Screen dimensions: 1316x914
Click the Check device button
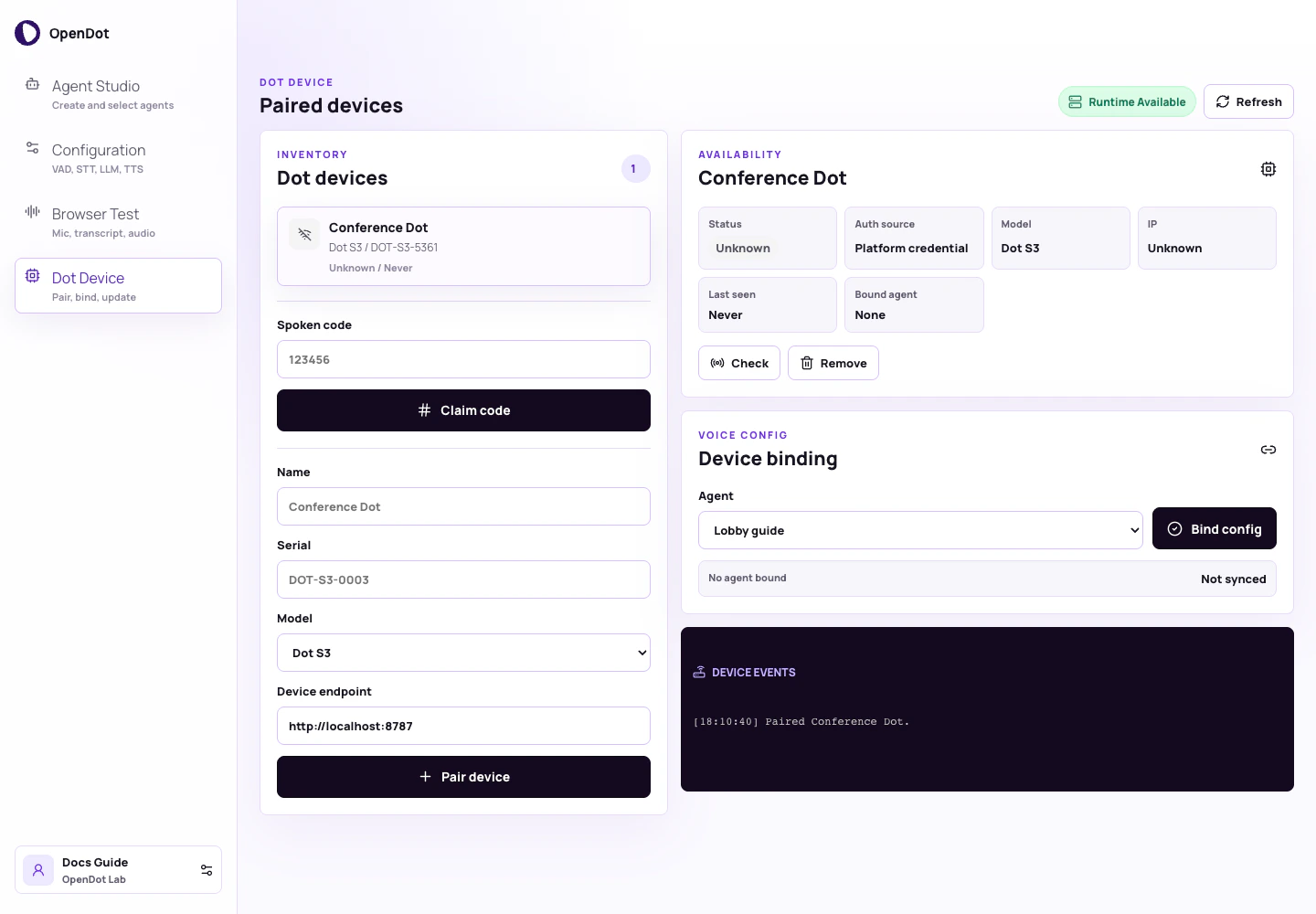(739, 363)
